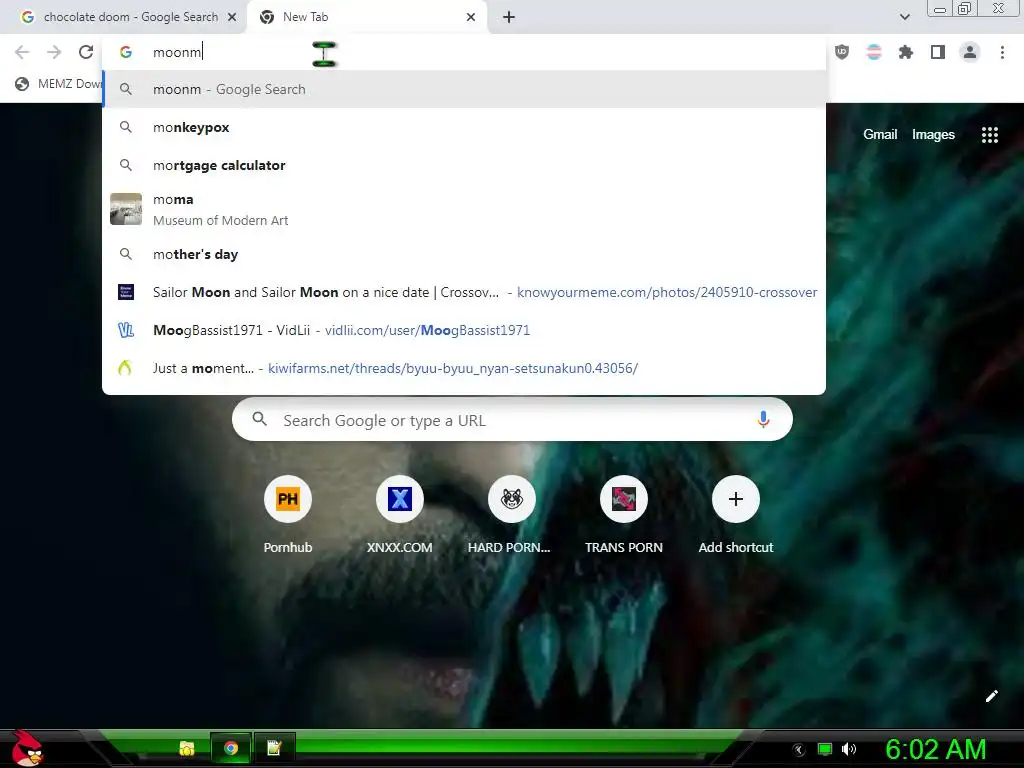
Task: Open the Sailor Moon knowyourmeme suggestion
Action: click(464, 292)
